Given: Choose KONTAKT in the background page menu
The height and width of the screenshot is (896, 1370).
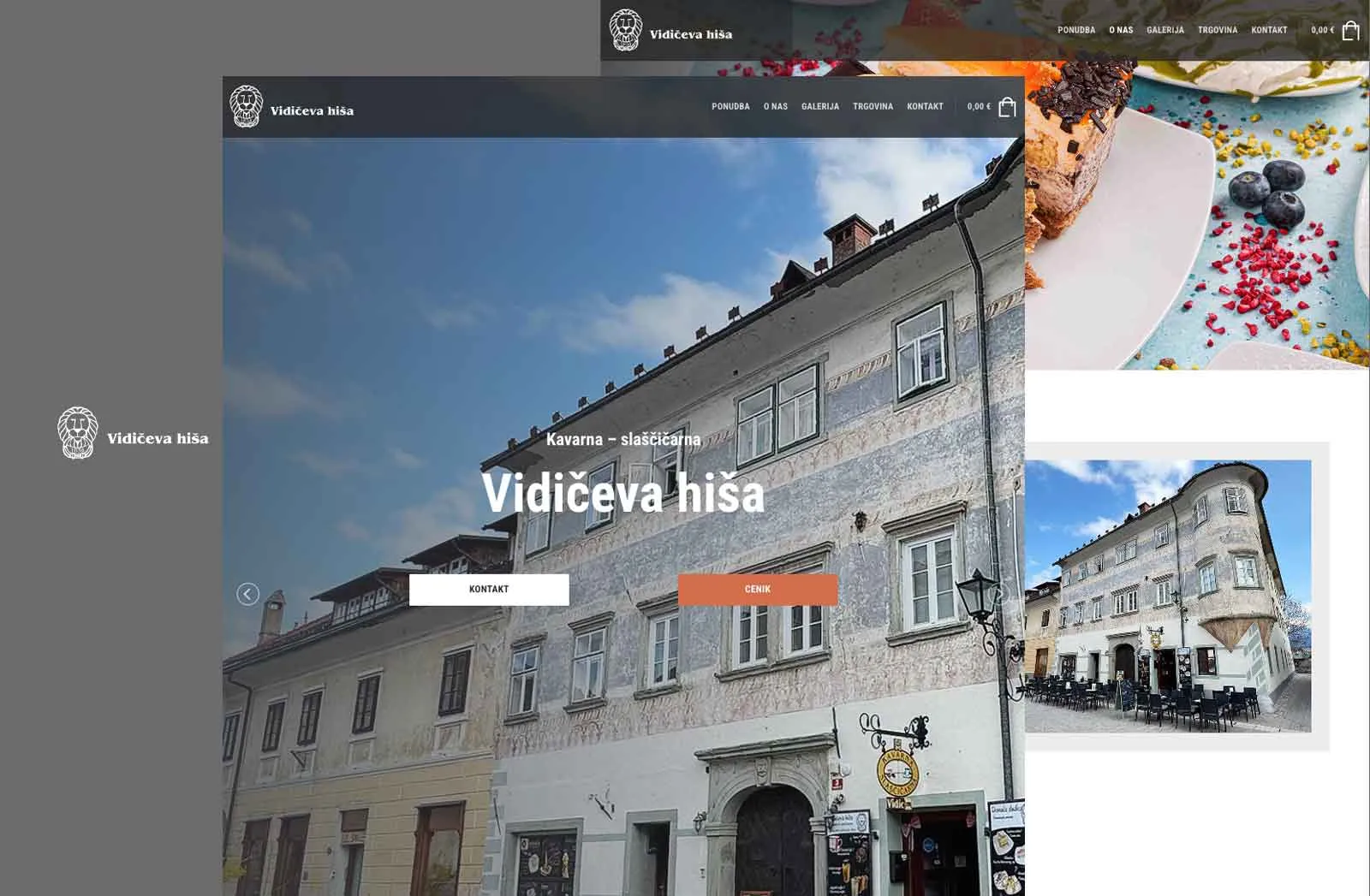Looking at the screenshot, I should (x=1269, y=30).
